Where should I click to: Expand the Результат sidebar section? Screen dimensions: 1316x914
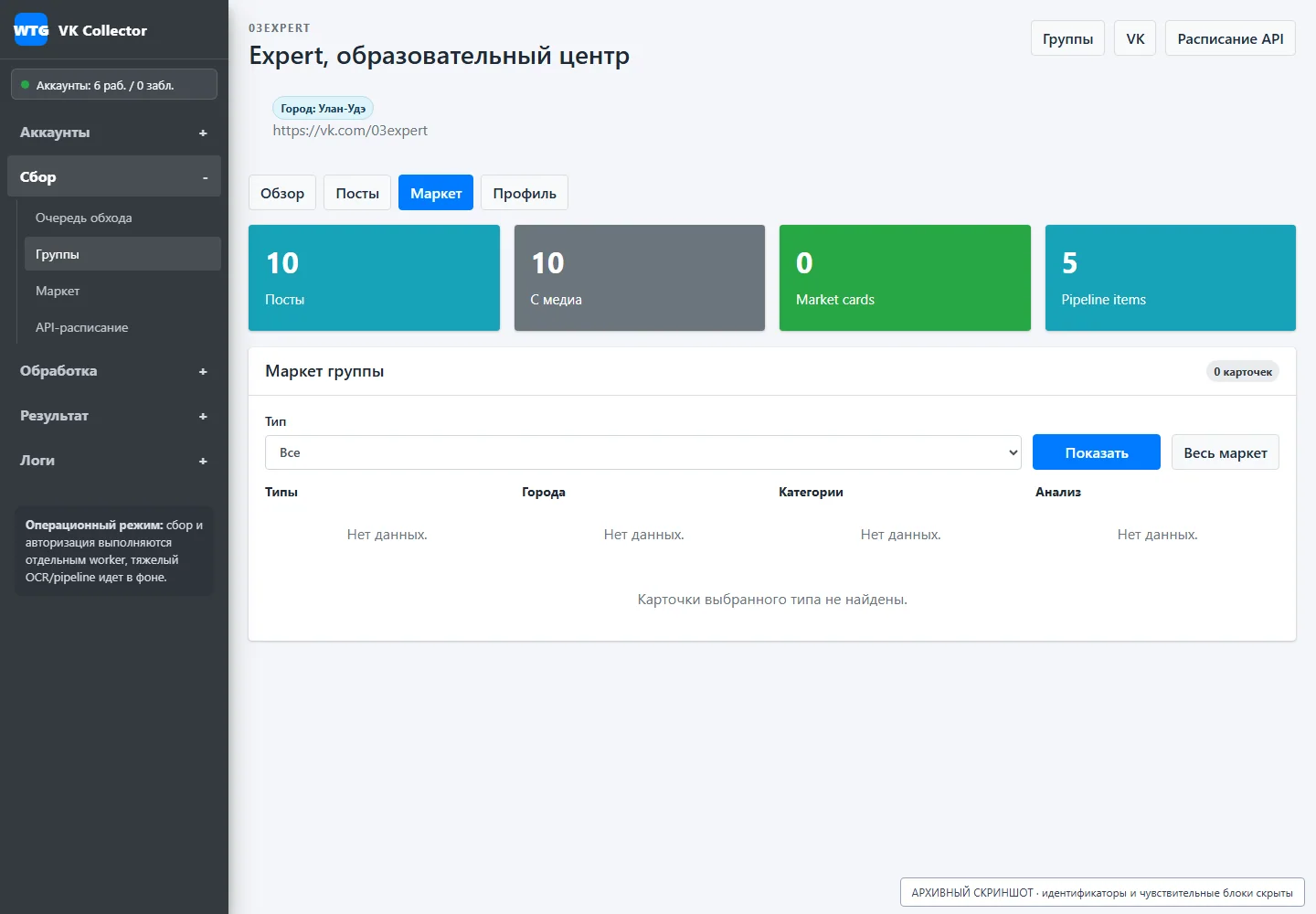tap(114, 416)
